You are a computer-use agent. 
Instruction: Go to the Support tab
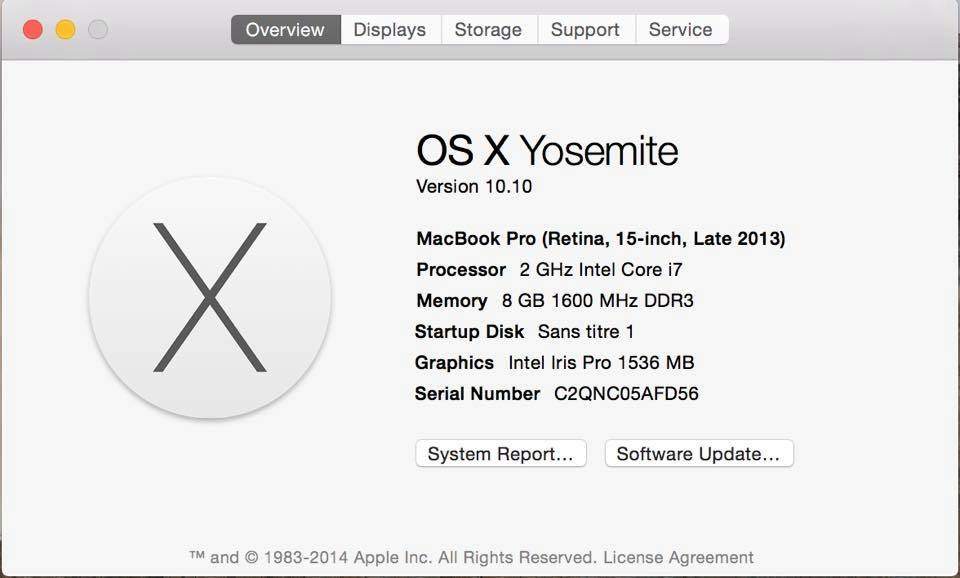585,29
